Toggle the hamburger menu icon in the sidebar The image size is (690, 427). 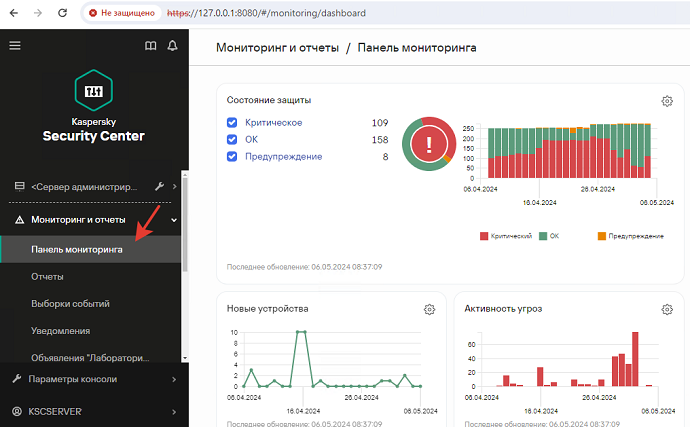point(15,45)
